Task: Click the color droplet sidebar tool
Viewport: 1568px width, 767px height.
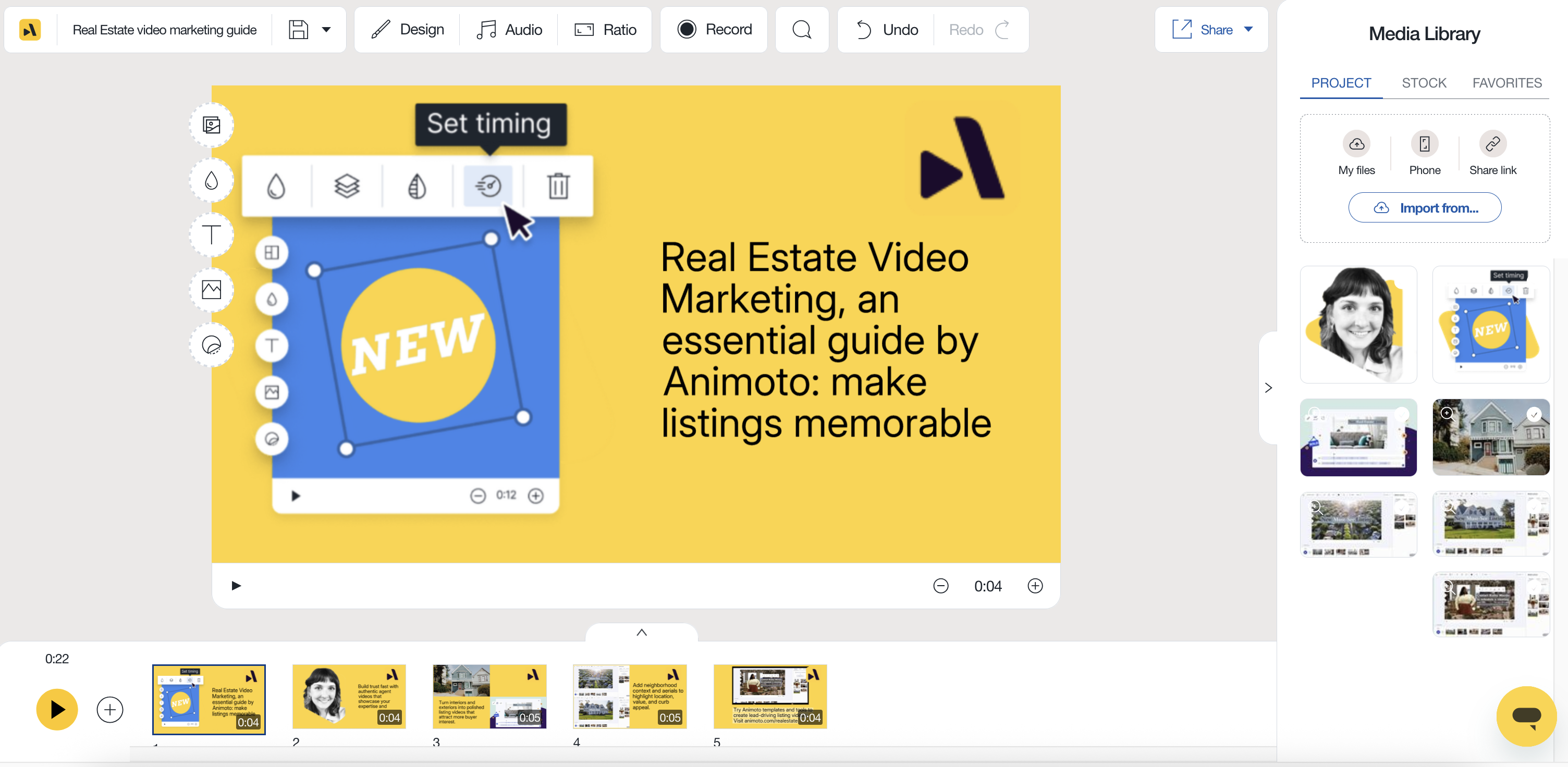Action: (211, 180)
